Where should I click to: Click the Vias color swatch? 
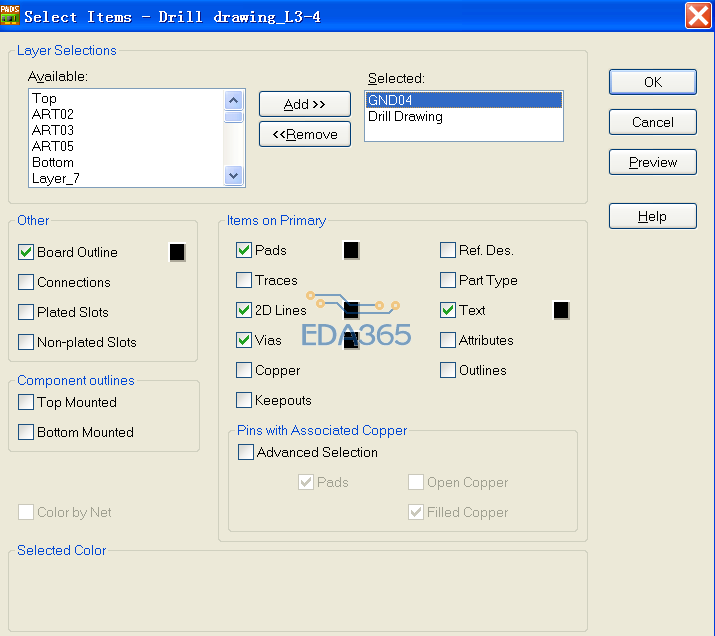coord(351,341)
